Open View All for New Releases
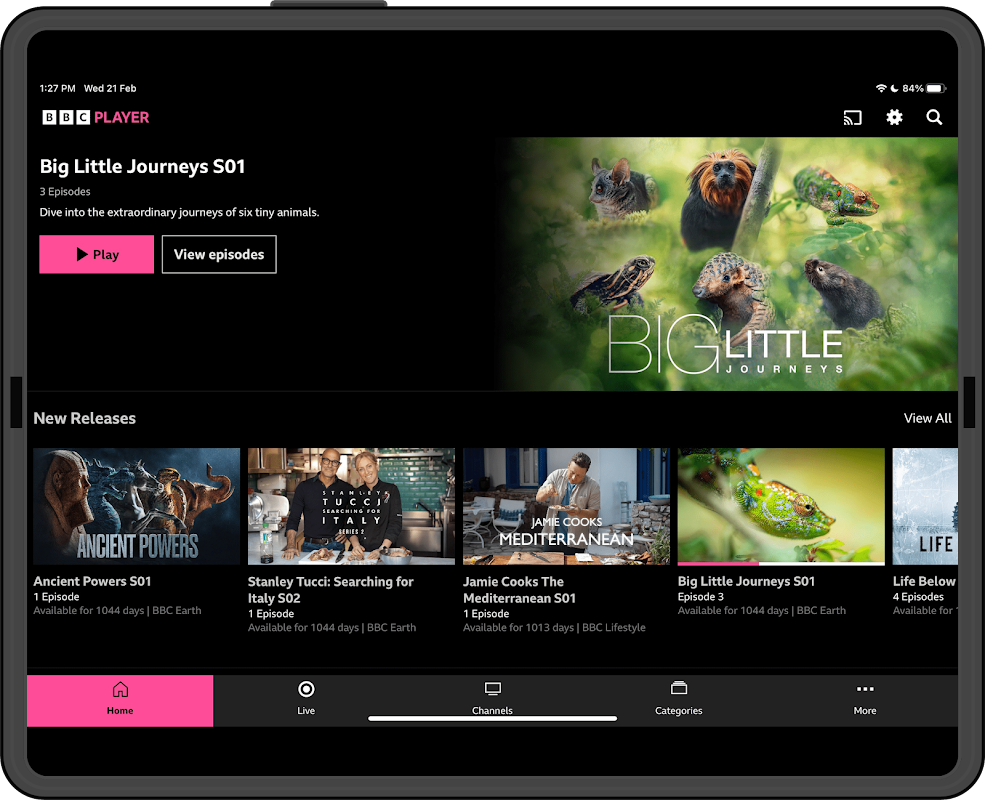 tap(927, 418)
